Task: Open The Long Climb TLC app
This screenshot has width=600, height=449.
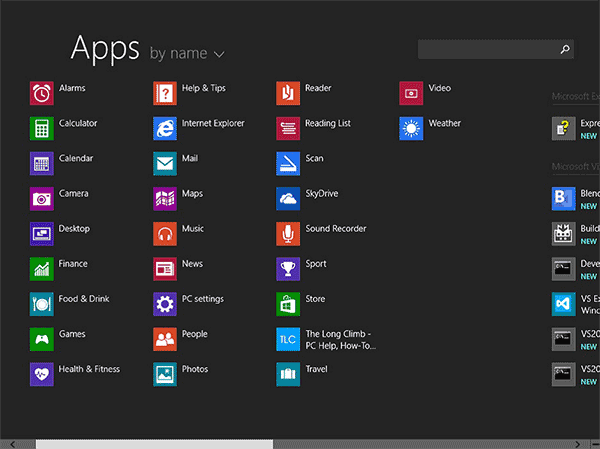Action: pos(287,339)
